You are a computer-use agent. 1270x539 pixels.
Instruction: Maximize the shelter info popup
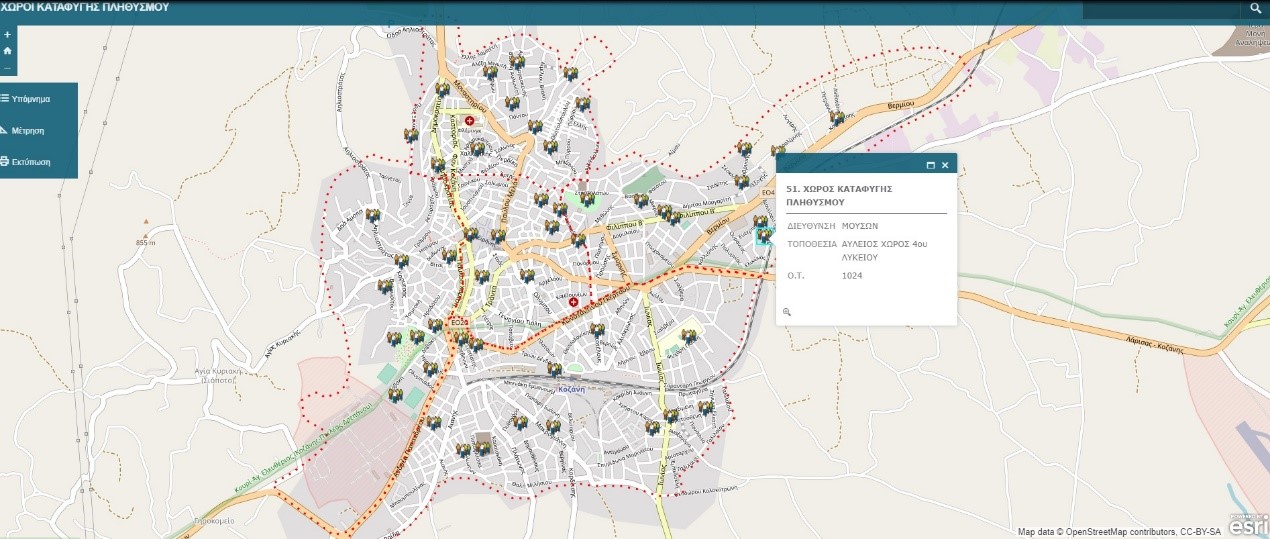click(930, 165)
